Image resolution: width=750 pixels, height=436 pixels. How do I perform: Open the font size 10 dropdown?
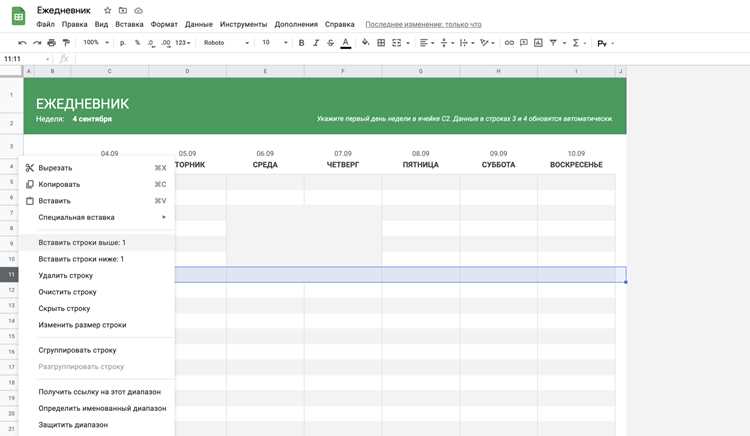[275, 43]
